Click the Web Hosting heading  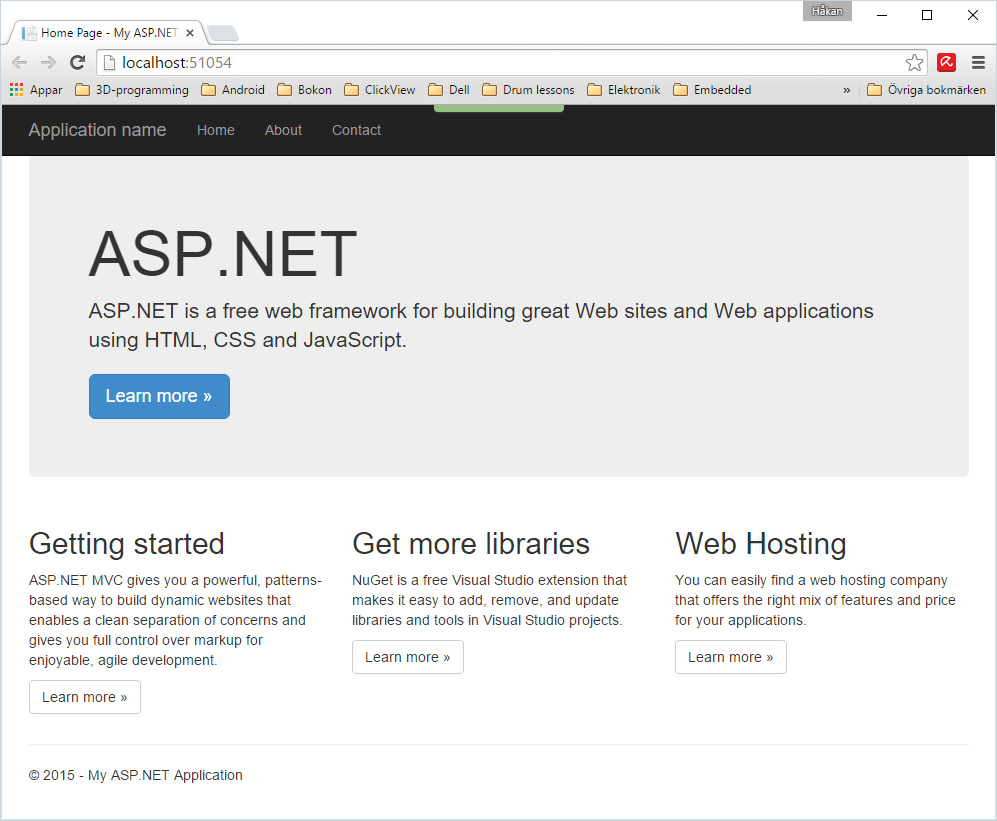tap(760, 544)
